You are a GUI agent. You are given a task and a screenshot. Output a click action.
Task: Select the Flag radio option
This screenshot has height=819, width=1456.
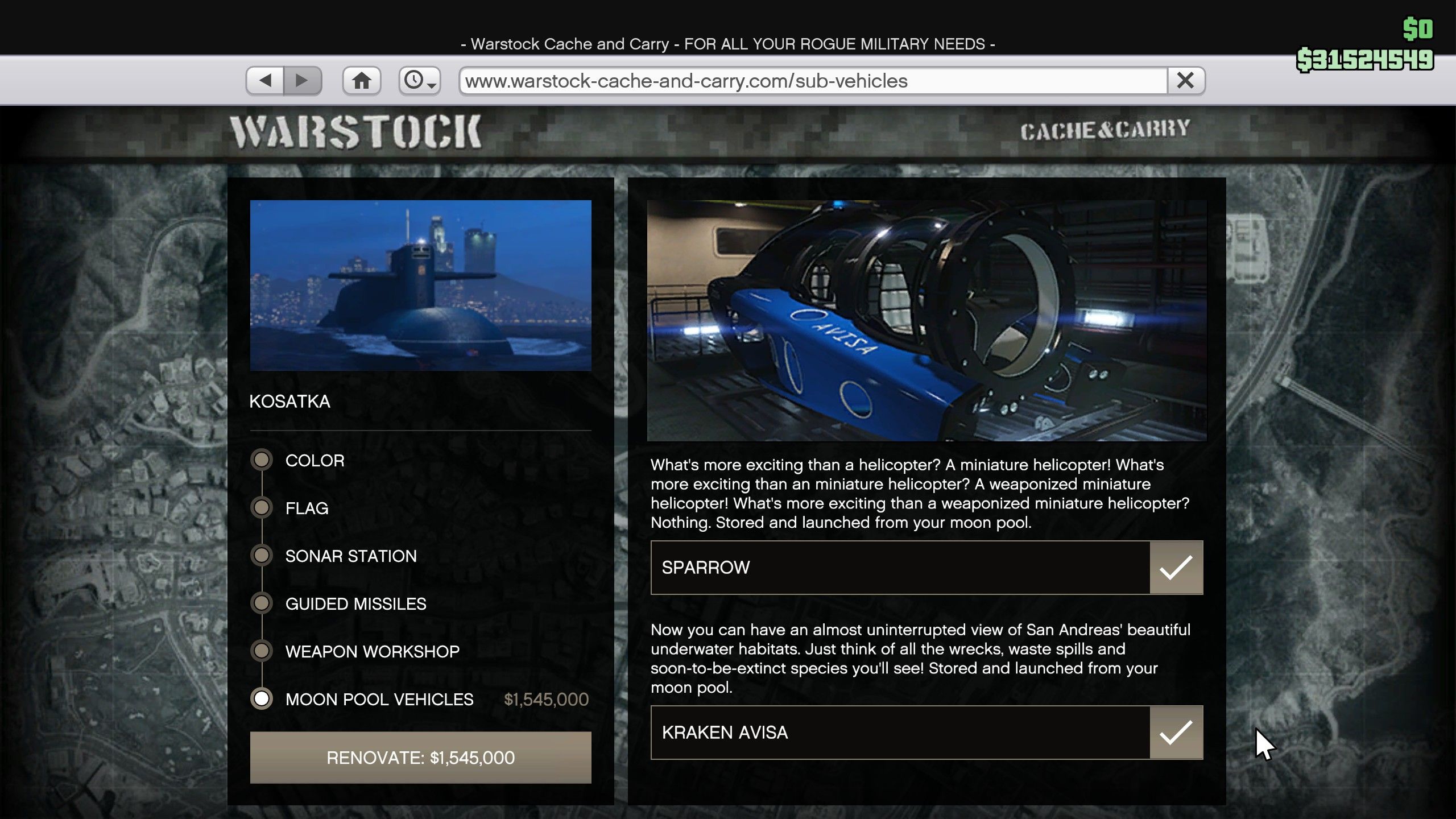(x=262, y=508)
